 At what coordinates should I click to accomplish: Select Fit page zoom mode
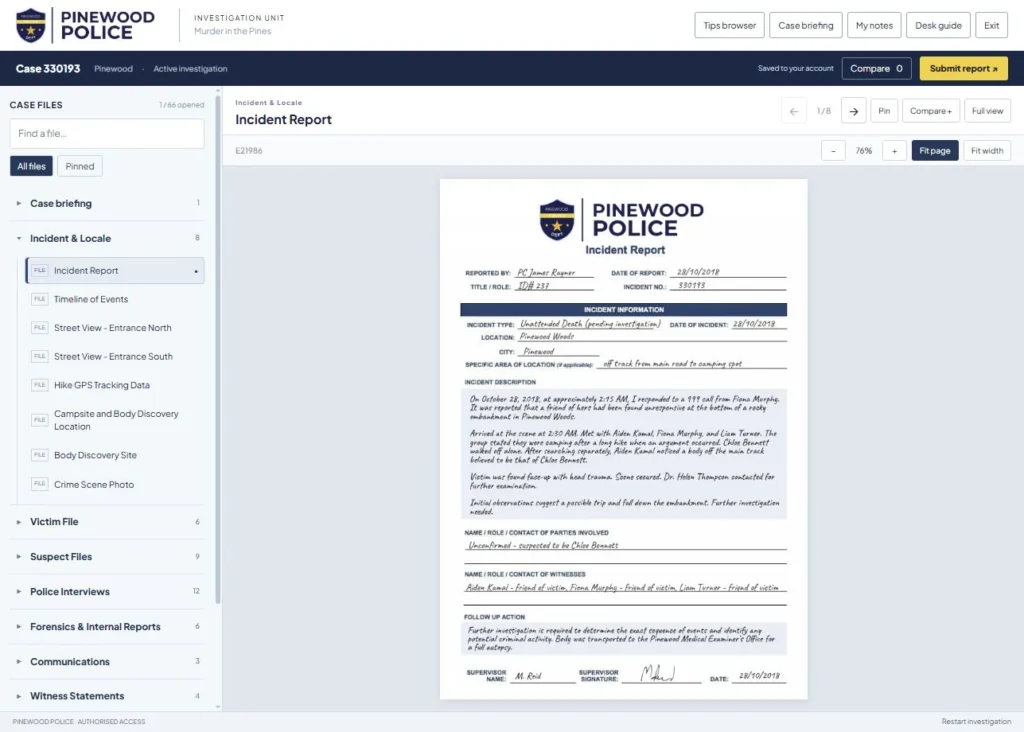pyautogui.click(x=935, y=151)
